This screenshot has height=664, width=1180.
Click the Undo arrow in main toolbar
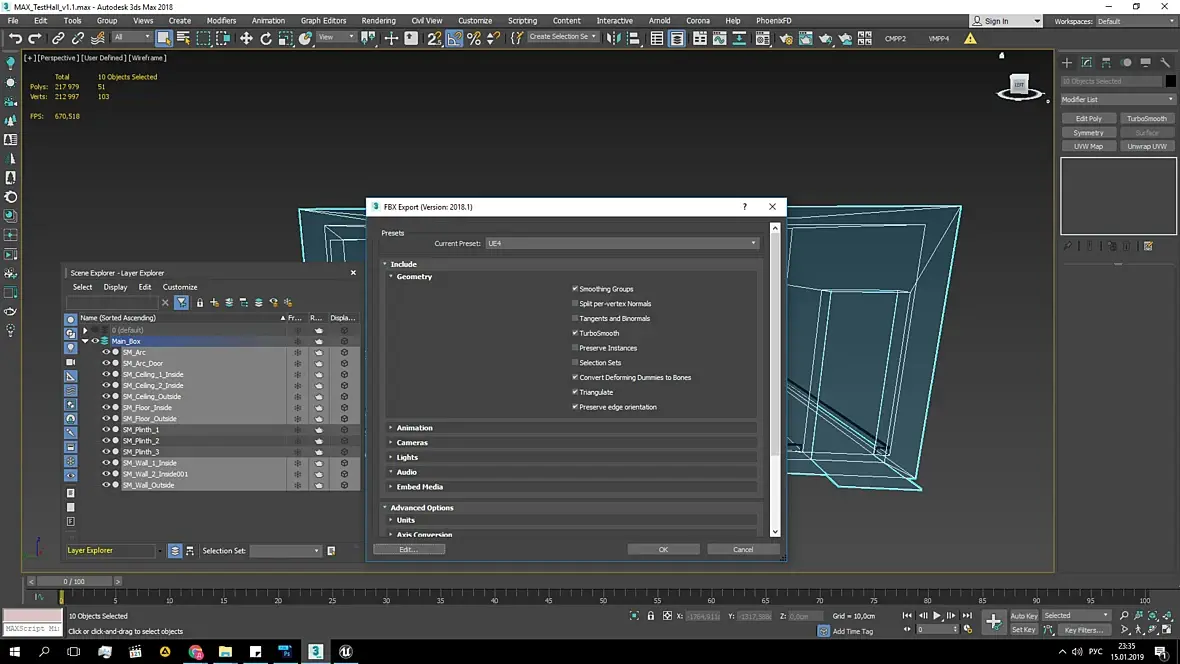click(x=15, y=38)
